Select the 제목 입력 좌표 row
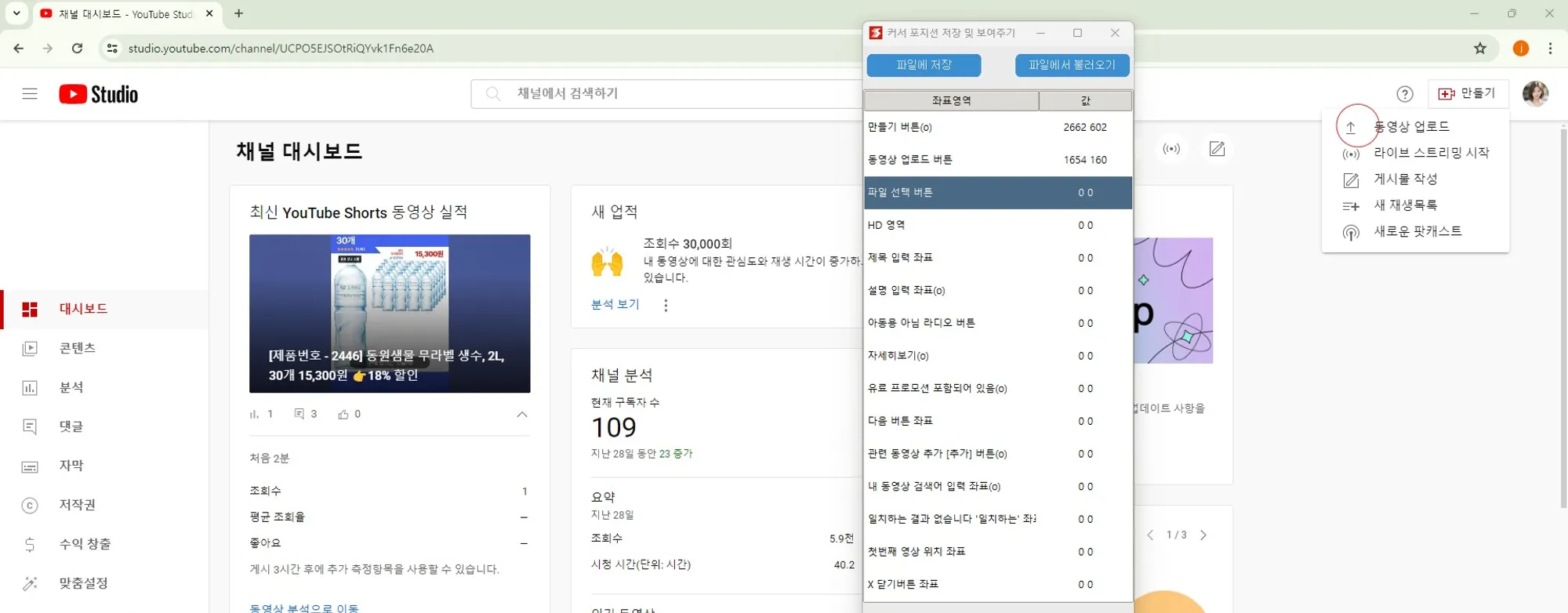 pyautogui.click(x=998, y=258)
